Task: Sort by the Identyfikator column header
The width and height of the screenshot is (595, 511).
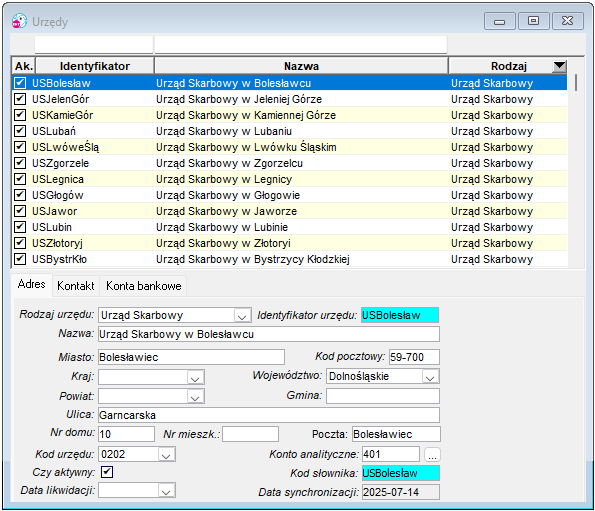Action: 94,66
